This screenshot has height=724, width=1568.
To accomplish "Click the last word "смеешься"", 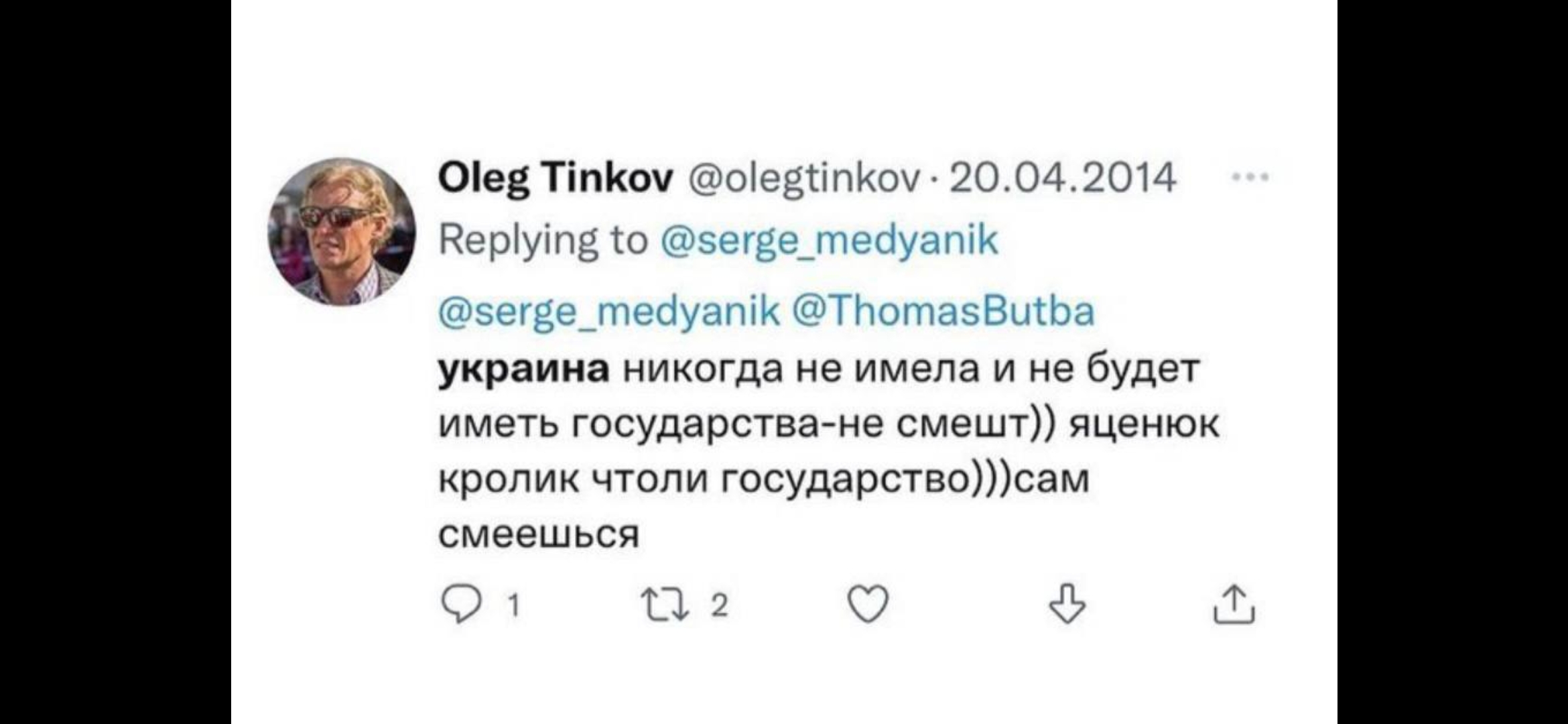I will (x=539, y=535).
